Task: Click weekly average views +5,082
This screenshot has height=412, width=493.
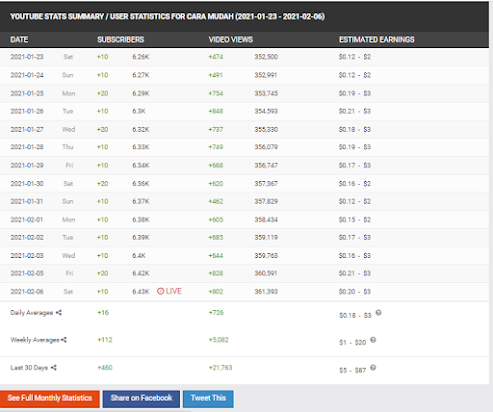Action: click(x=219, y=340)
